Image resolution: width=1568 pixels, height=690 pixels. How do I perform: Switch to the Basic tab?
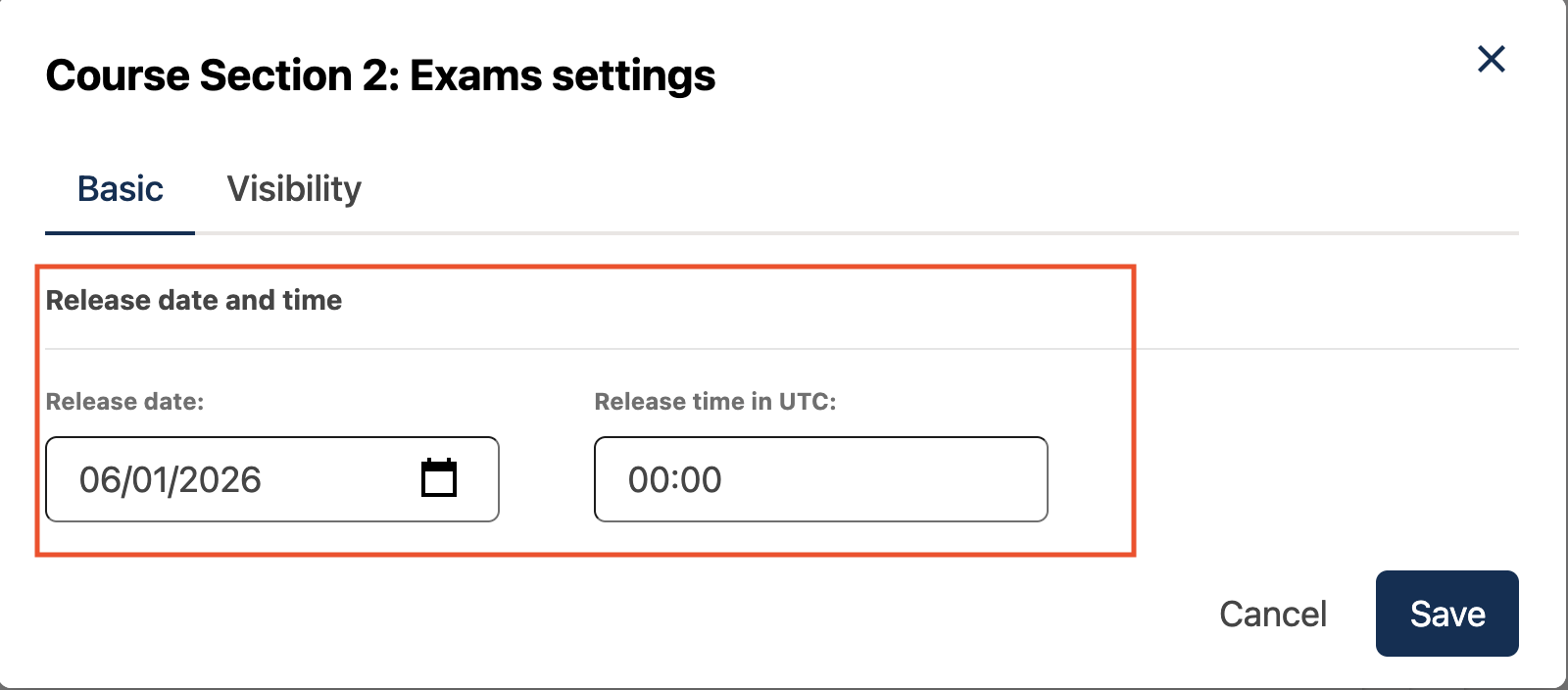tap(121, 189)
